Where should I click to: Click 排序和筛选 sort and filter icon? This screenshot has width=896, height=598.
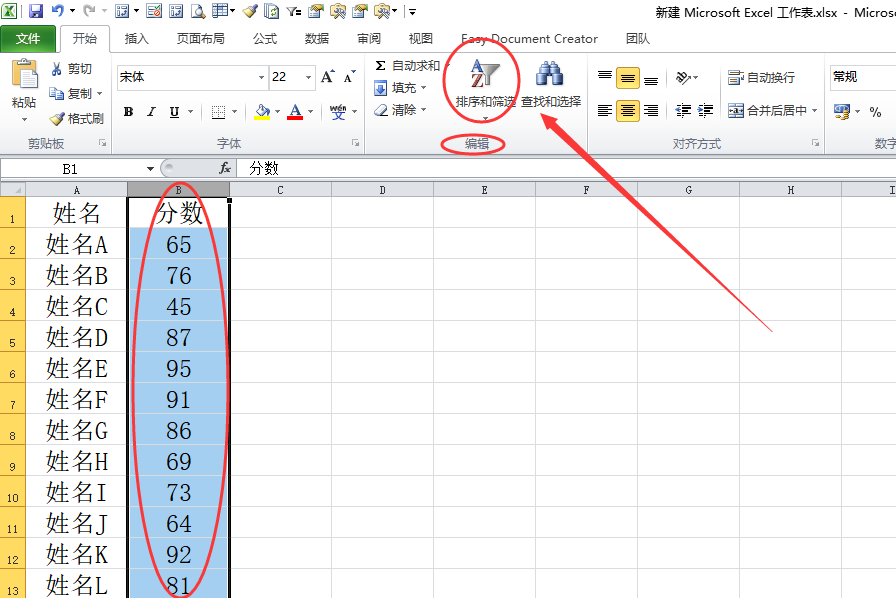click(x=485, y=74)
